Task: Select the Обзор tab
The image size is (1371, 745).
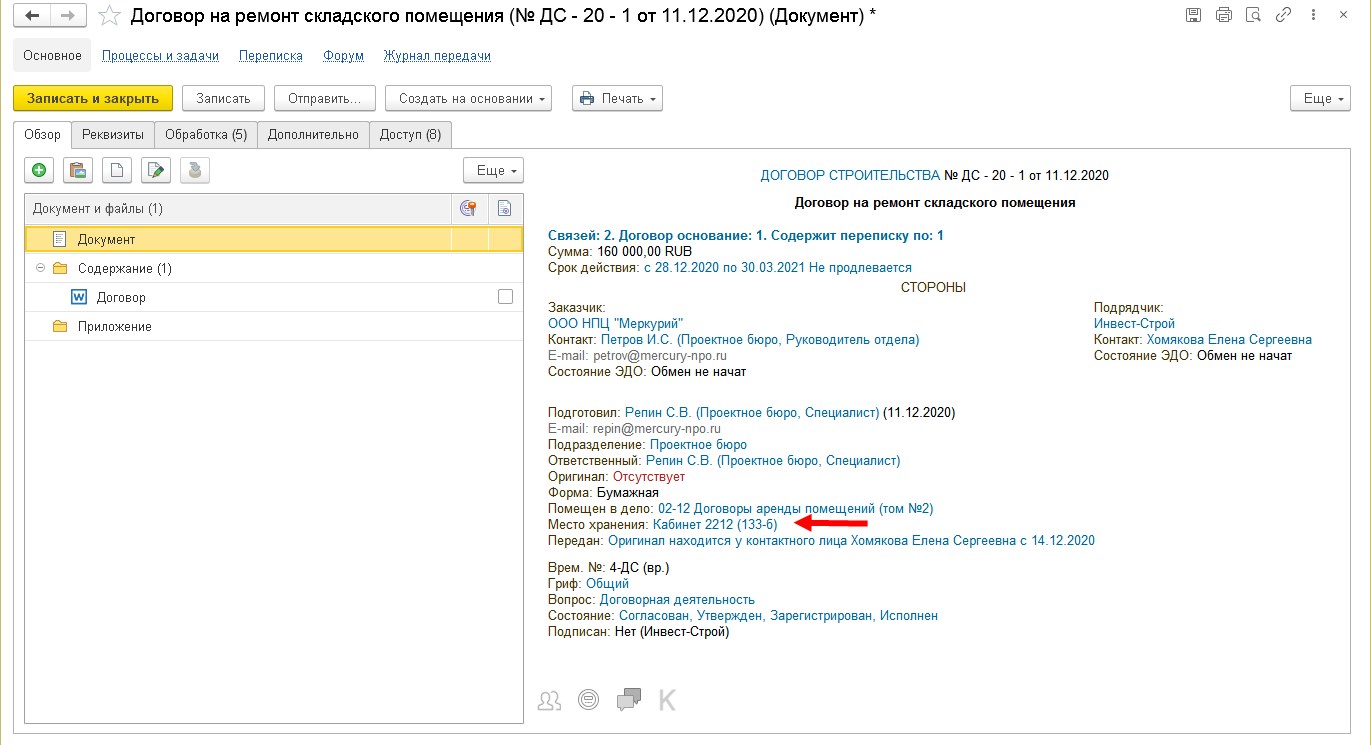Action: coord(42,135)
